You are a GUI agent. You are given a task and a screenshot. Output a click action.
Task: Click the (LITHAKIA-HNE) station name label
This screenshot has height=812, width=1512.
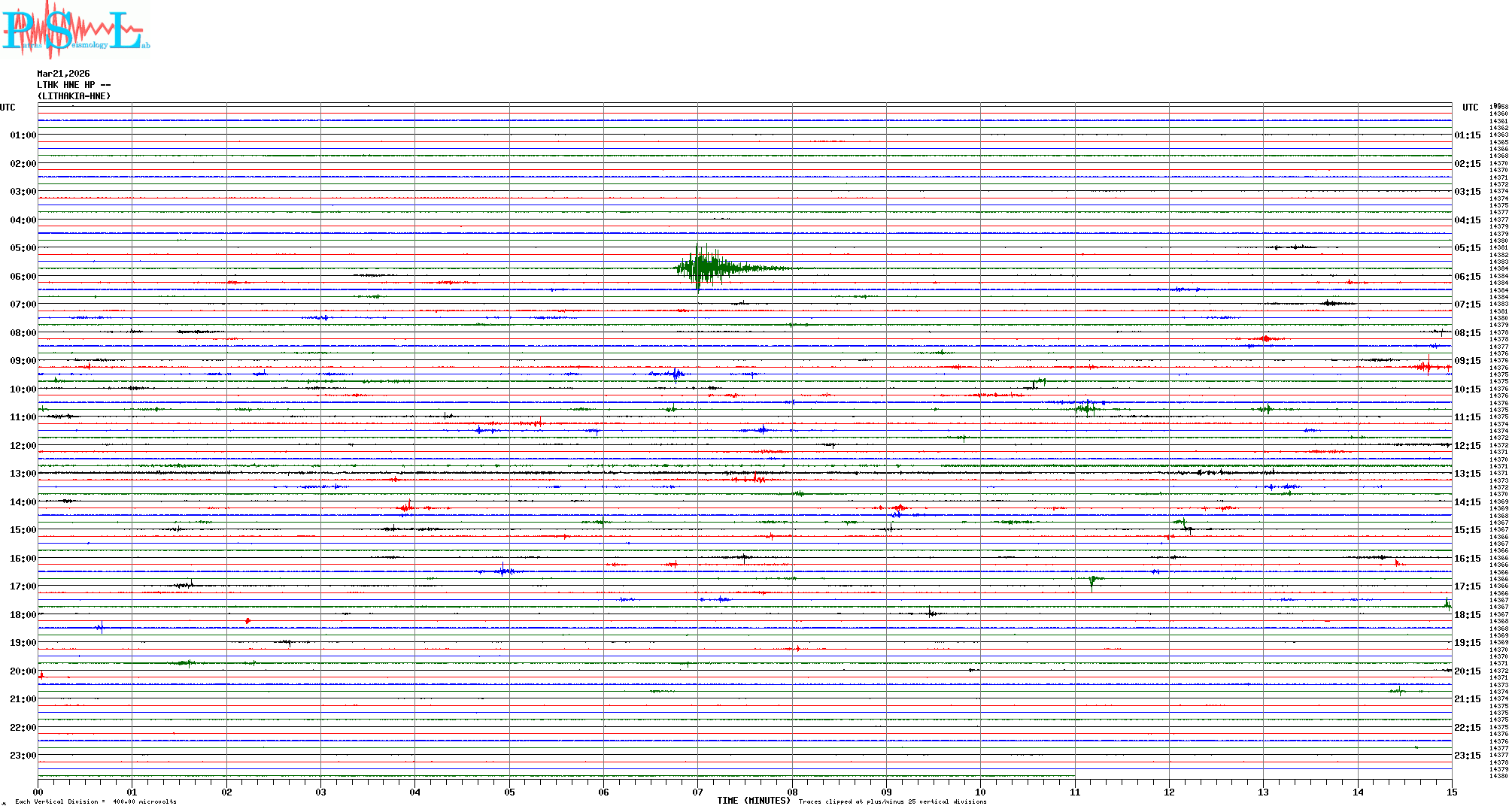(x=74, y=96)
